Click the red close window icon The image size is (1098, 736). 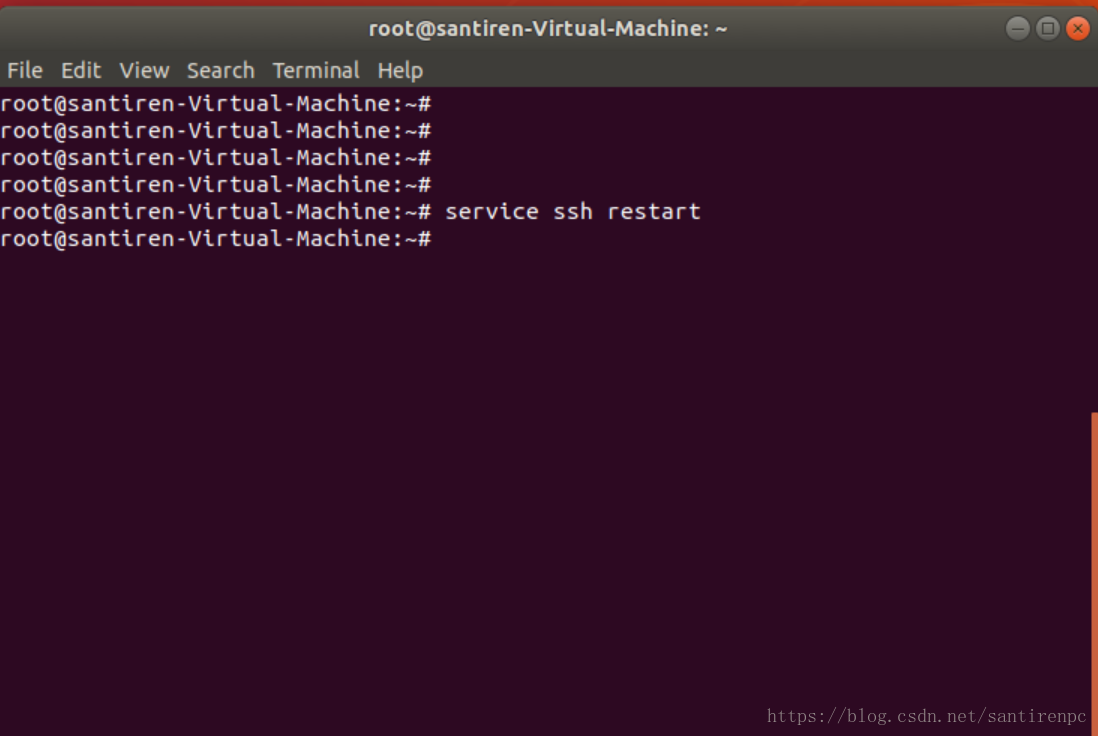pos(1077,28)
